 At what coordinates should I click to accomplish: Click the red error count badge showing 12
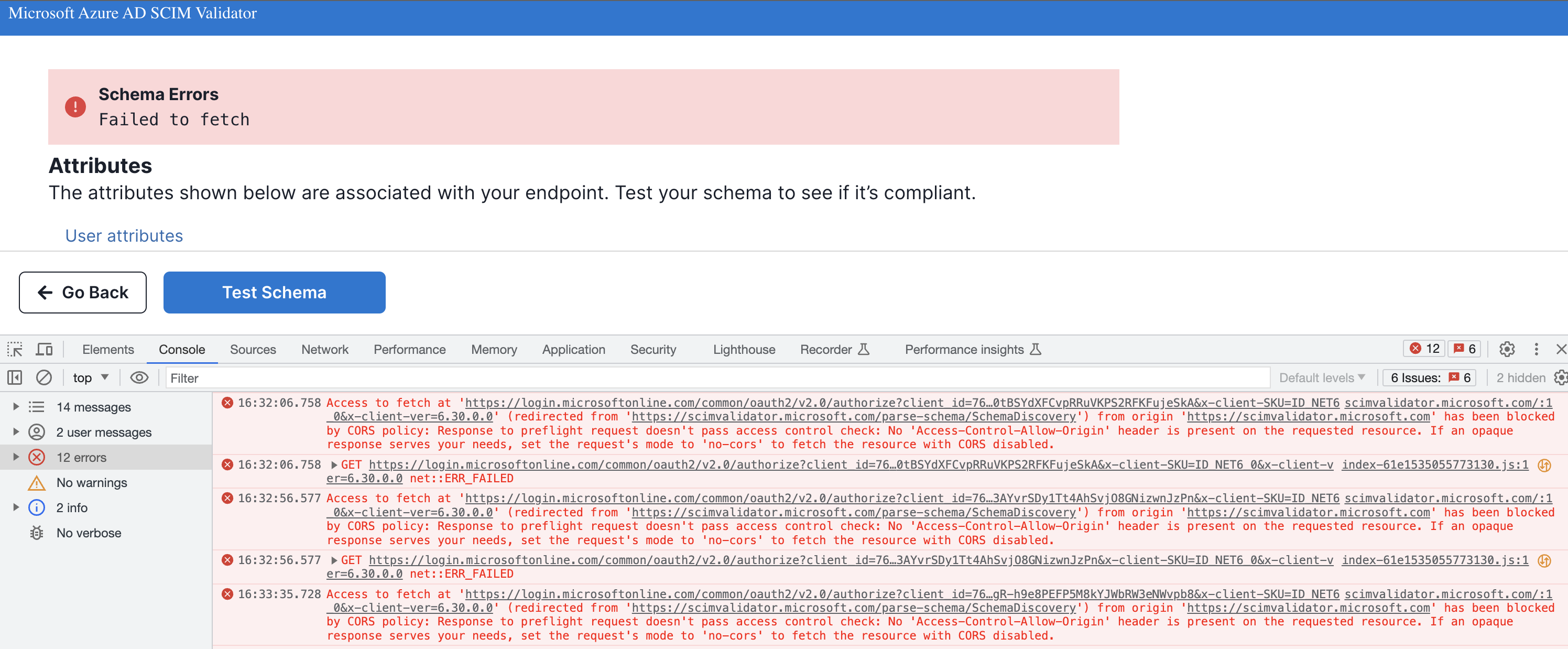(x=1424, y=349)
